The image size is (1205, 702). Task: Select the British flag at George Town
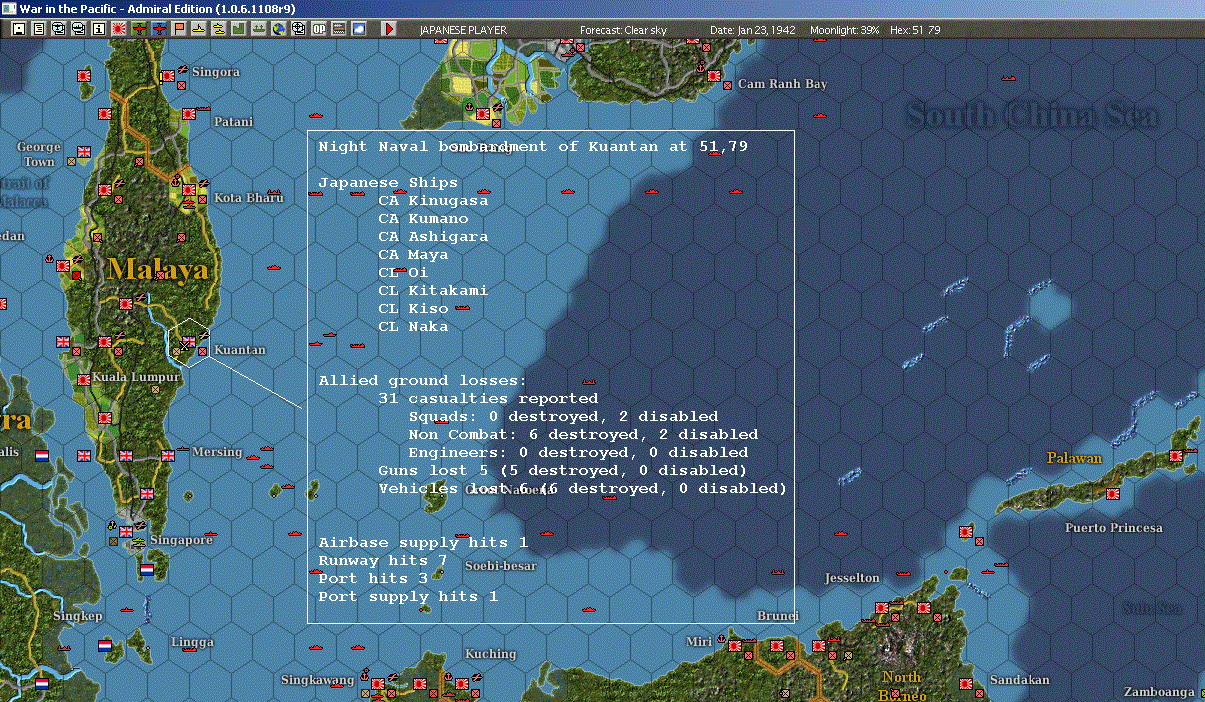click(83, 152)
